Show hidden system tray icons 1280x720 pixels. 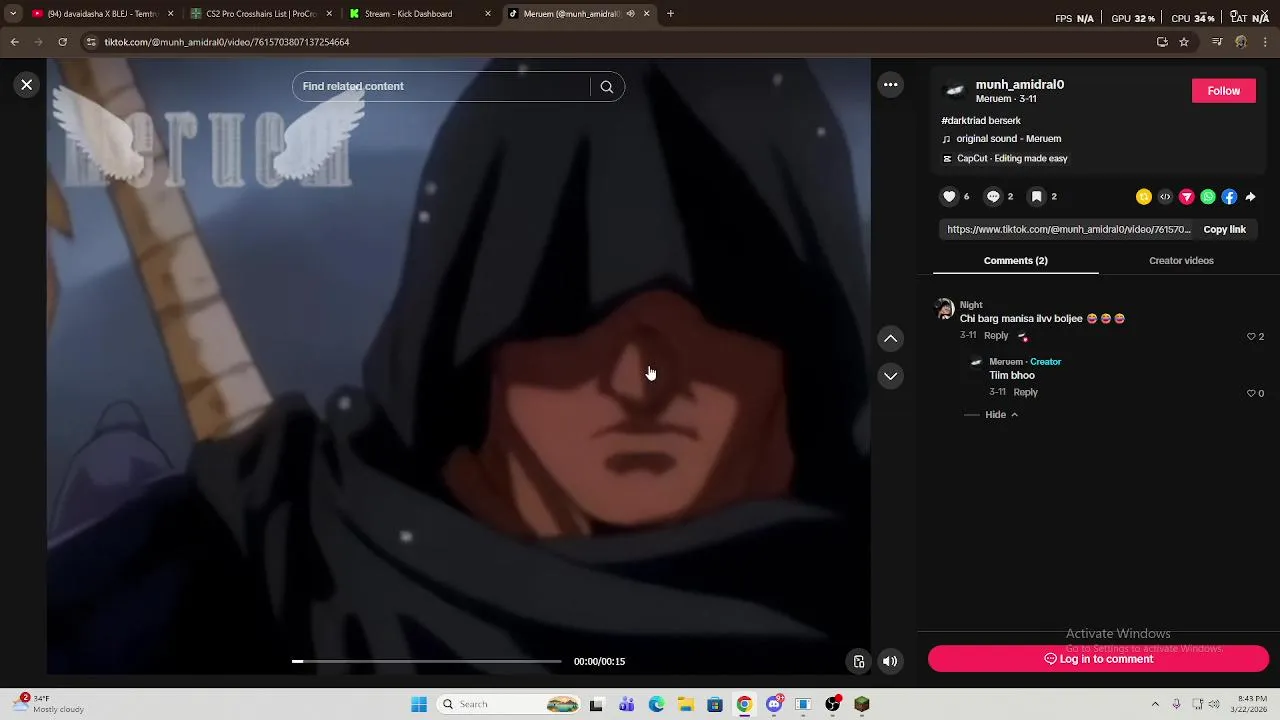click(x=1155, y=704)
